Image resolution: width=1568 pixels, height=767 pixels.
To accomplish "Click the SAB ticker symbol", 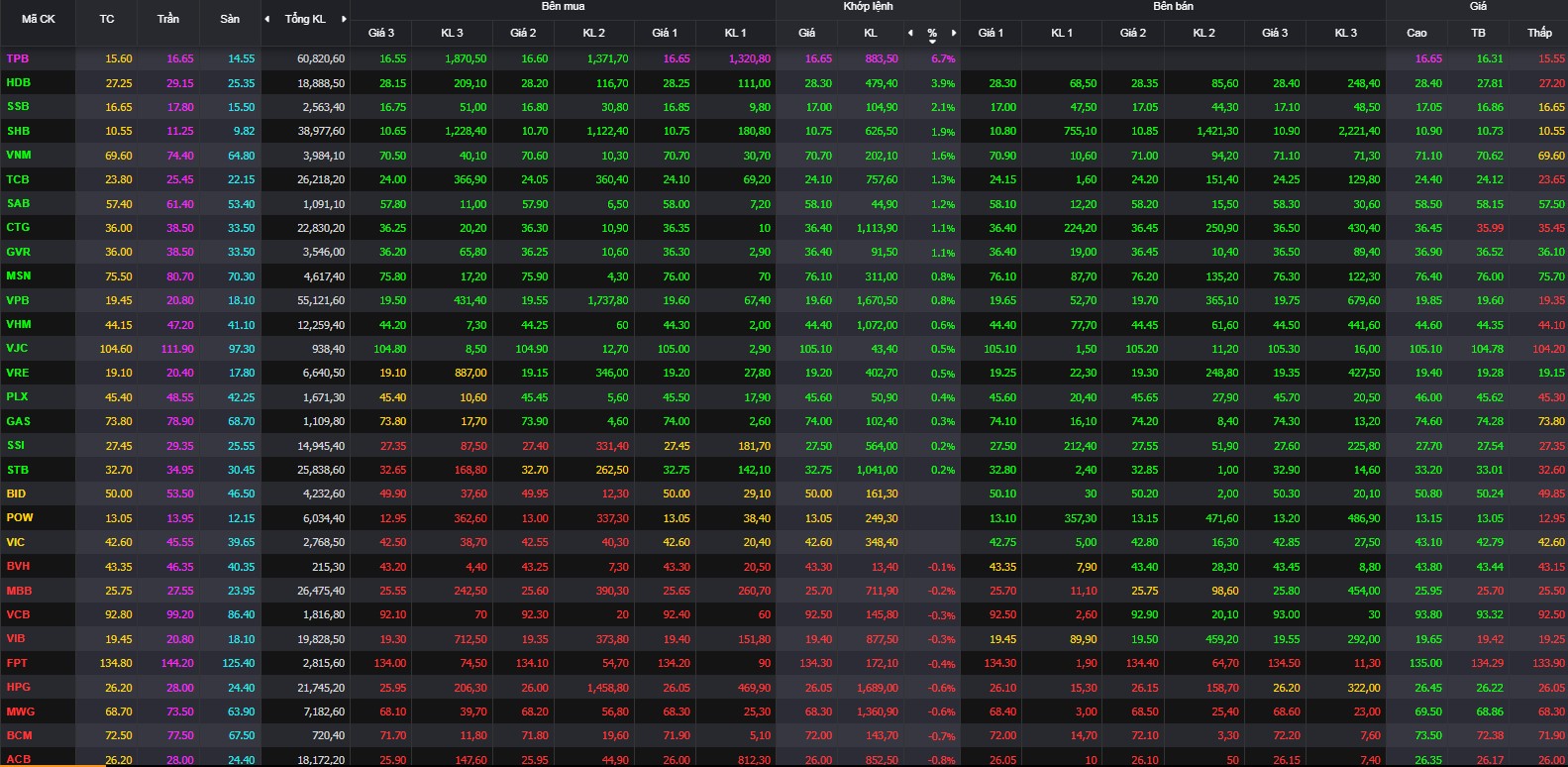I will (x=18, y=203).
